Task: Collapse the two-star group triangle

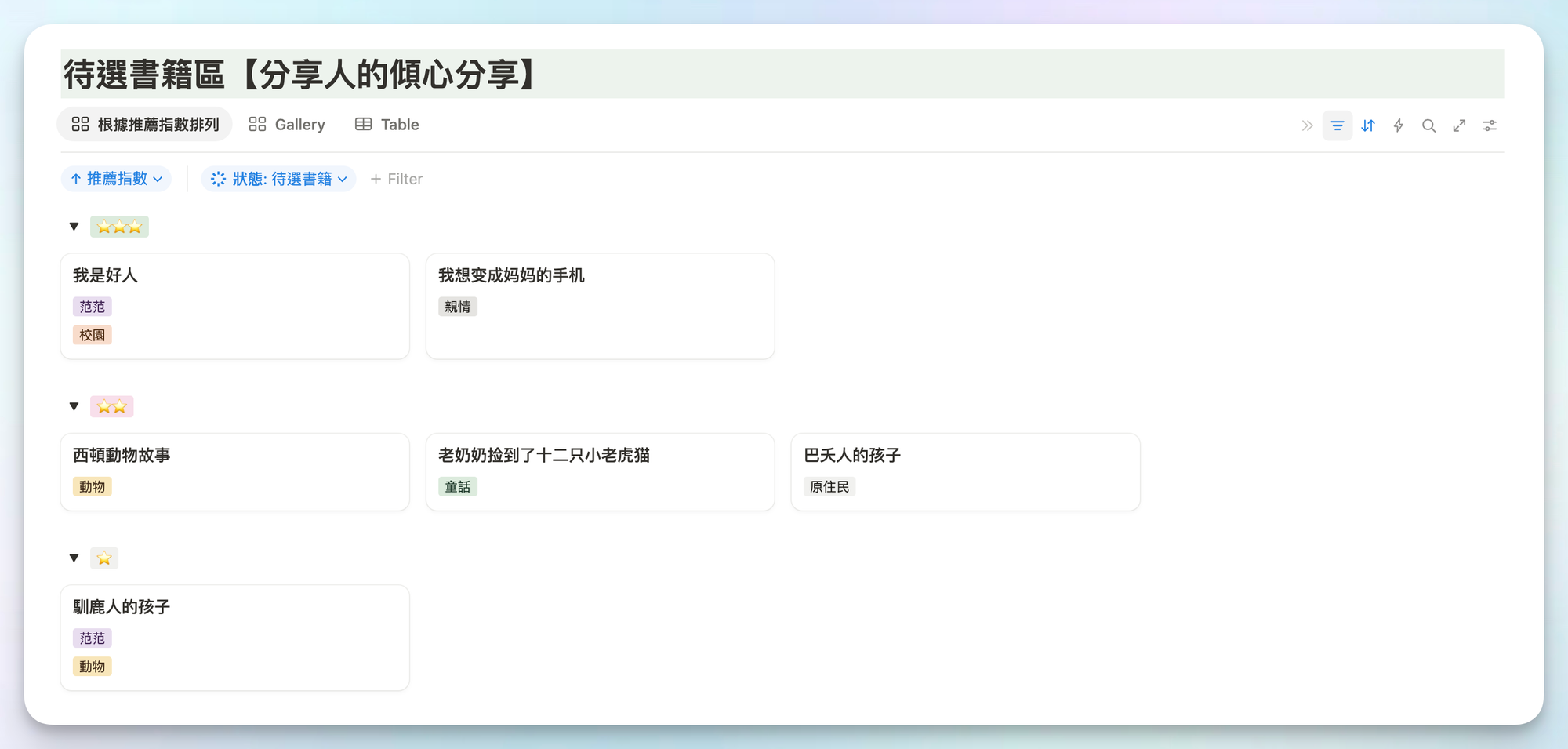Action: [x=74, y=406]
